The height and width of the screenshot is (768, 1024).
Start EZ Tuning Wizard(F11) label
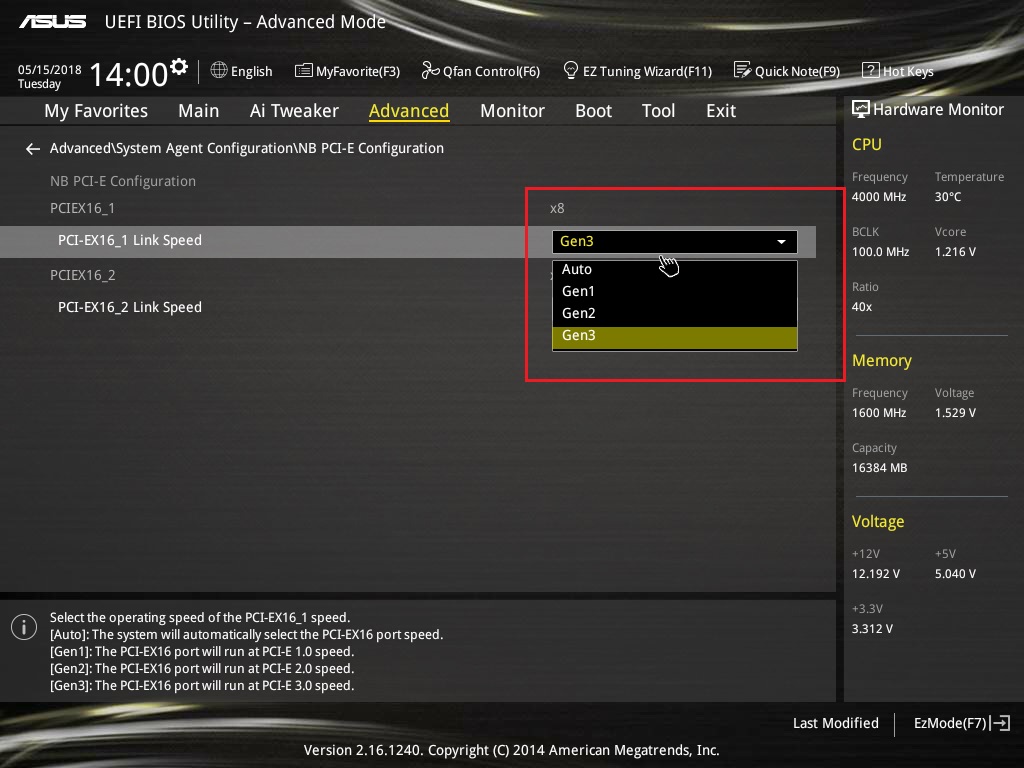[647, 71]
